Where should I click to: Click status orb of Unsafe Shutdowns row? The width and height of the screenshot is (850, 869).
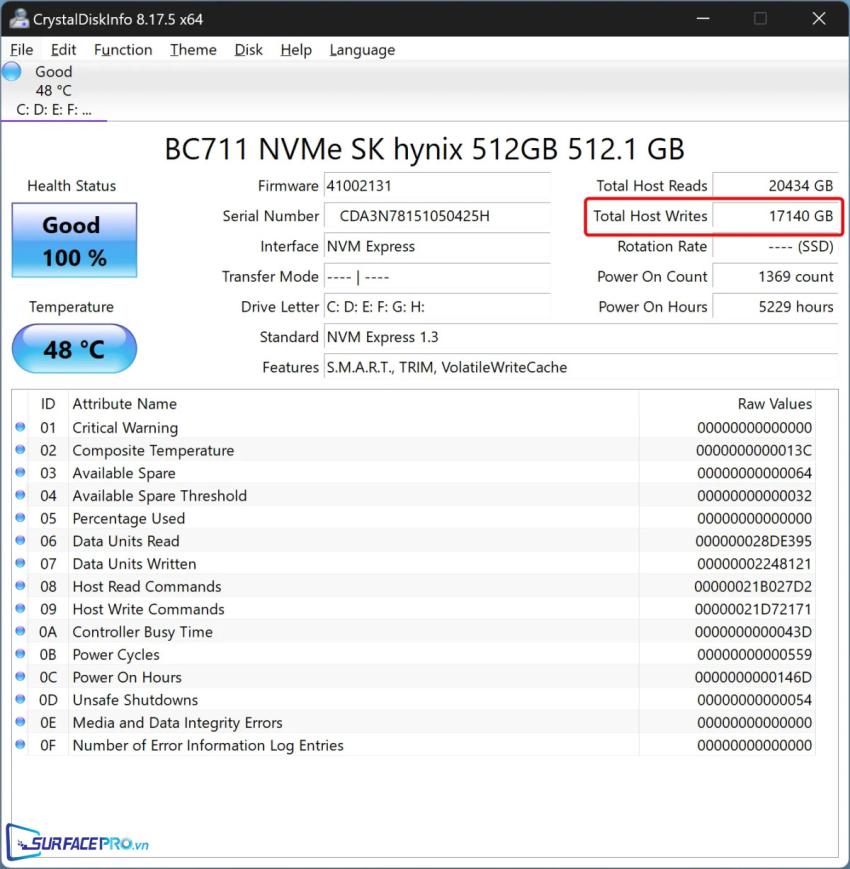tap(21, 699)
